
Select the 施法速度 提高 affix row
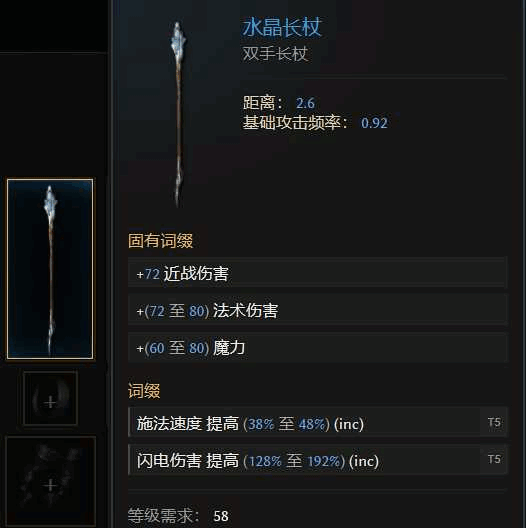click(x=318, y=422)
